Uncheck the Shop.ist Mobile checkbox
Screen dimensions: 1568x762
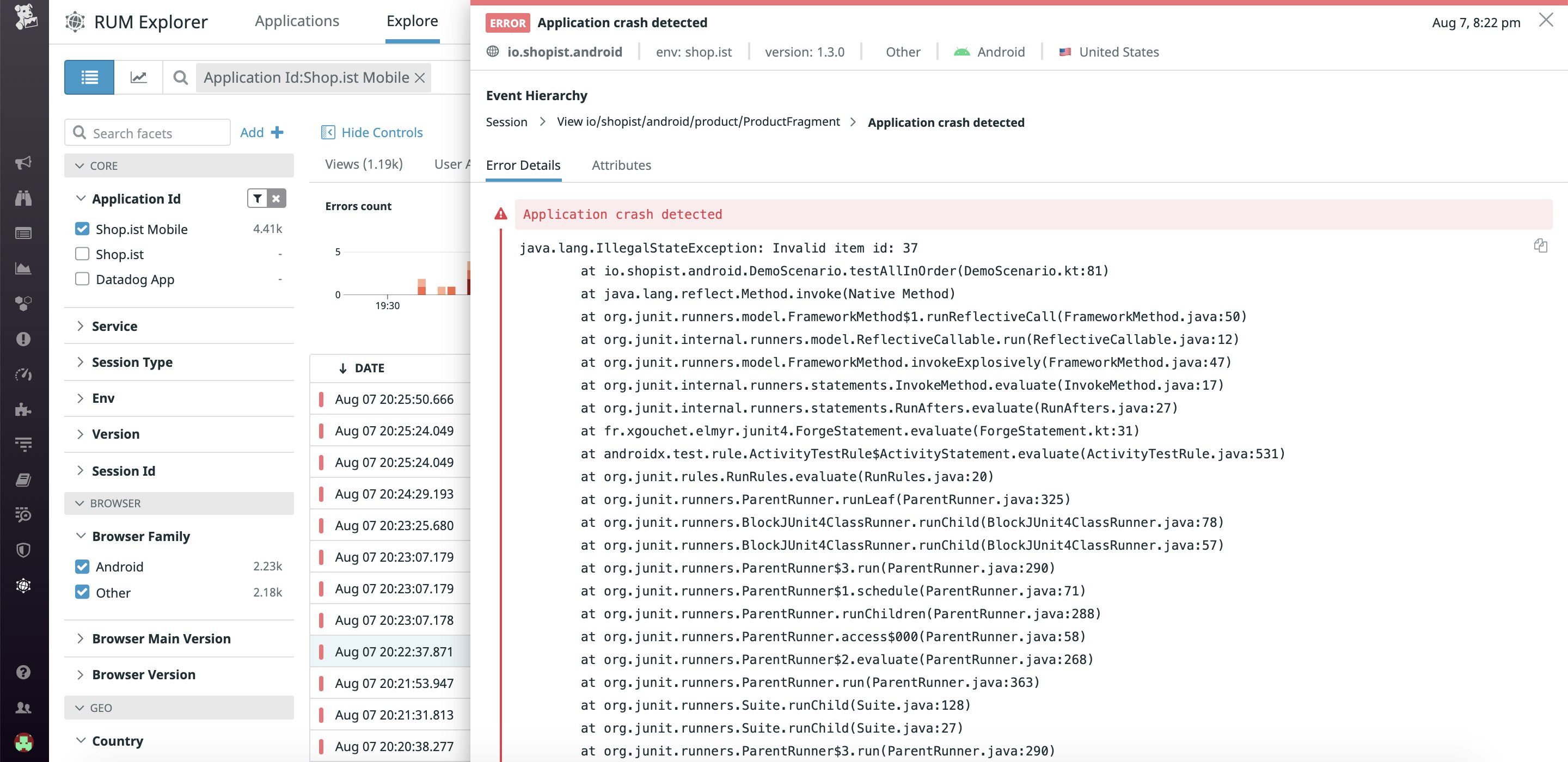pos(82,229)
